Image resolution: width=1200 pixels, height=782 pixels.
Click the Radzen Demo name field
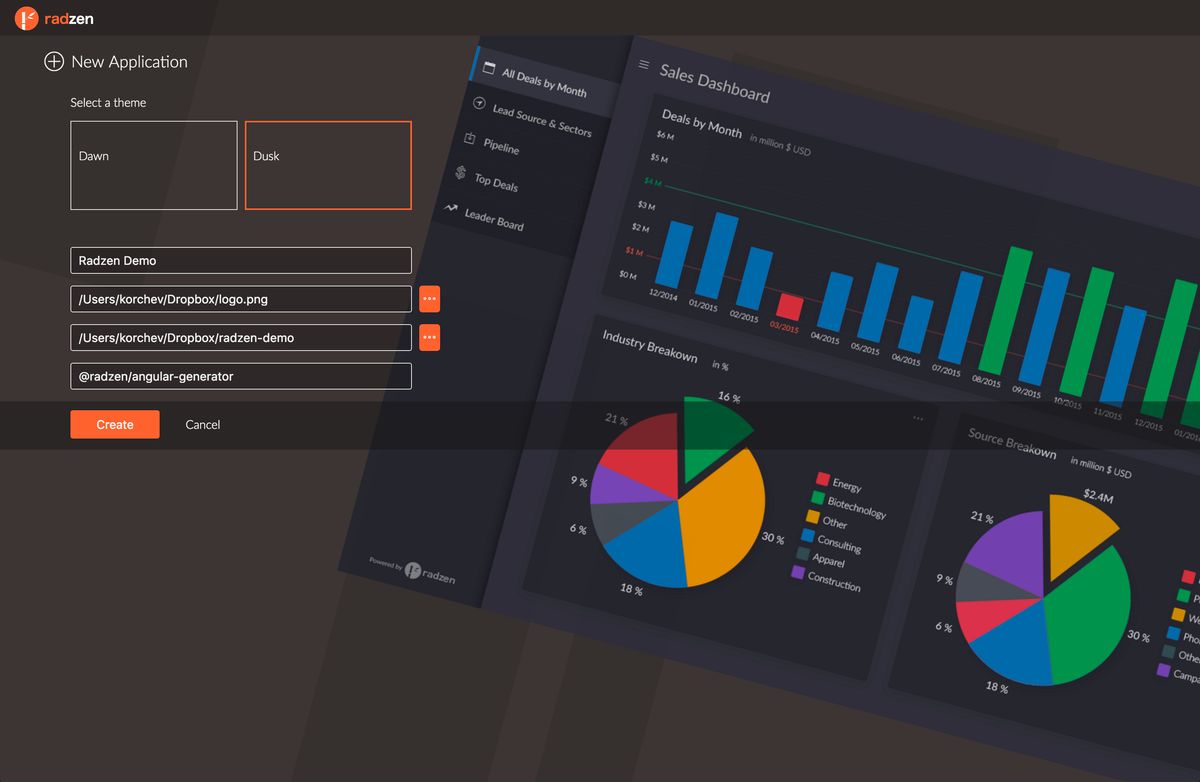(x=240, y=260)
